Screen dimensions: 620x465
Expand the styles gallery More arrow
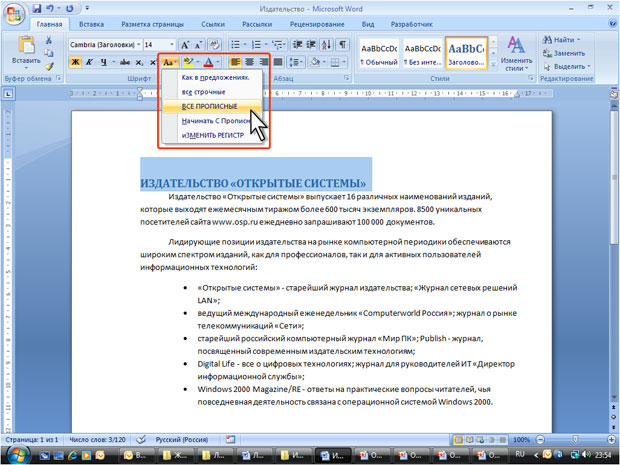click(493, 64)
